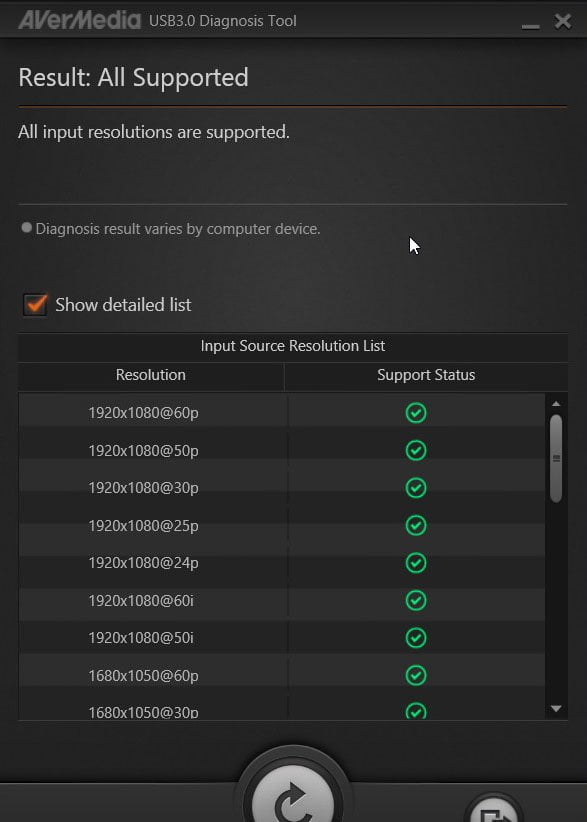Click the Resolution column header
Image resolution: width=587 pixels, height=822 pixels.
(x=151, y=375)
